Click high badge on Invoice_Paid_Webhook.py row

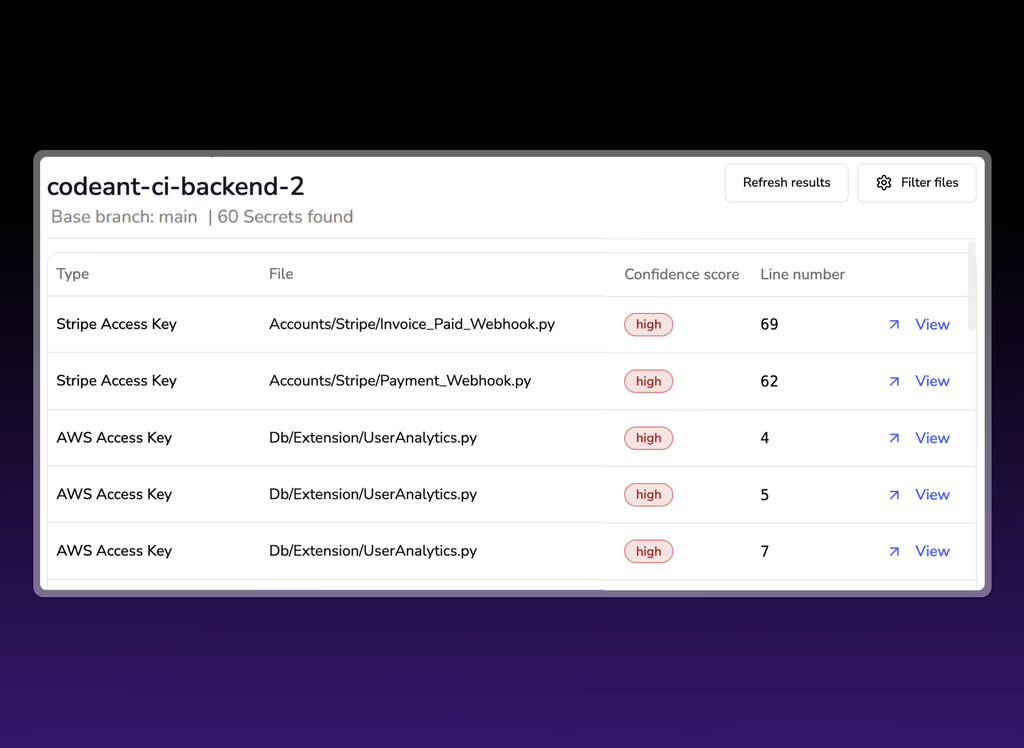click(648, 324)
